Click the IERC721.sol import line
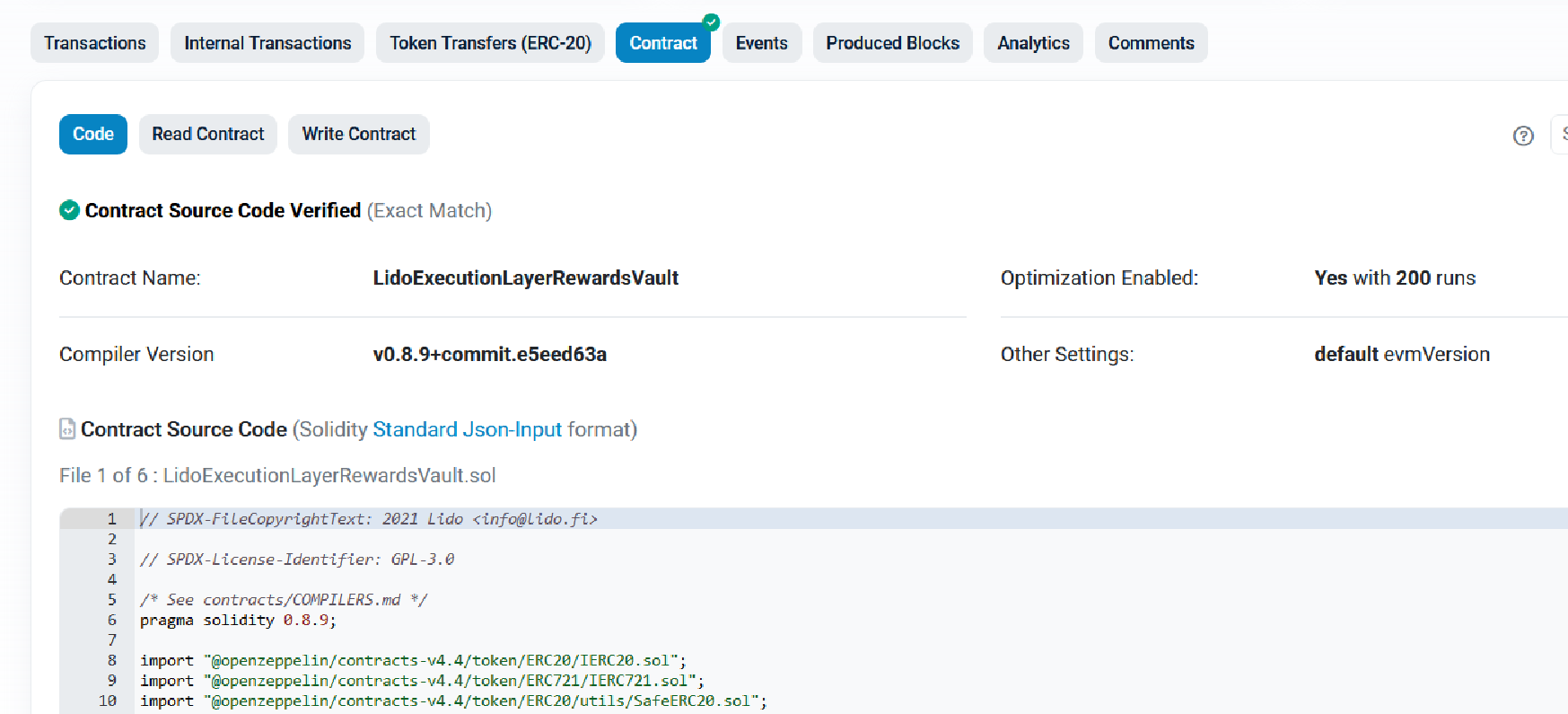The image size is (1568, 714). 422,681
